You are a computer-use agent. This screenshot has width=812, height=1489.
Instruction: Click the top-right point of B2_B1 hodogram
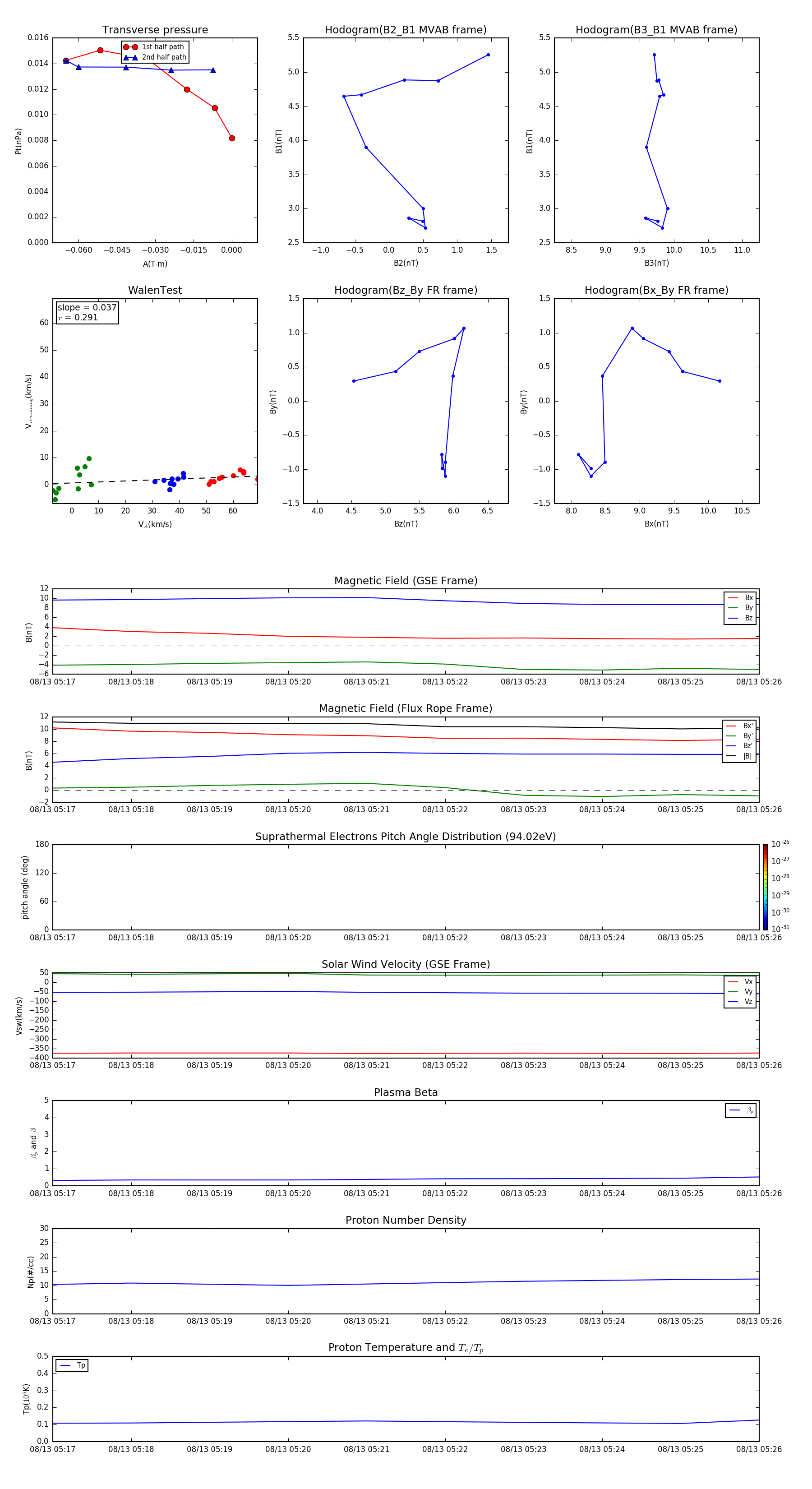pyautogui.click(x=489, y=55)
